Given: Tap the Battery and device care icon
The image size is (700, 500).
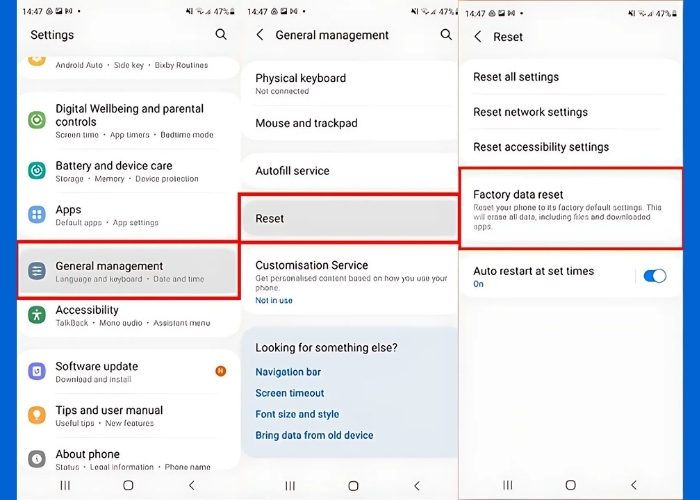Looking at the screenshot, I should coord(37,172).
